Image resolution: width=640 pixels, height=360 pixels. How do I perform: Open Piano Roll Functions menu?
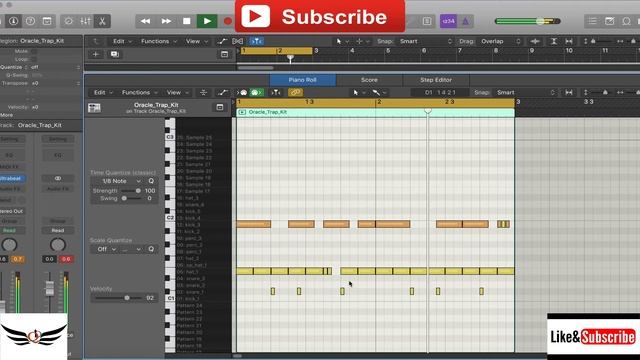[x=140, y=93]
